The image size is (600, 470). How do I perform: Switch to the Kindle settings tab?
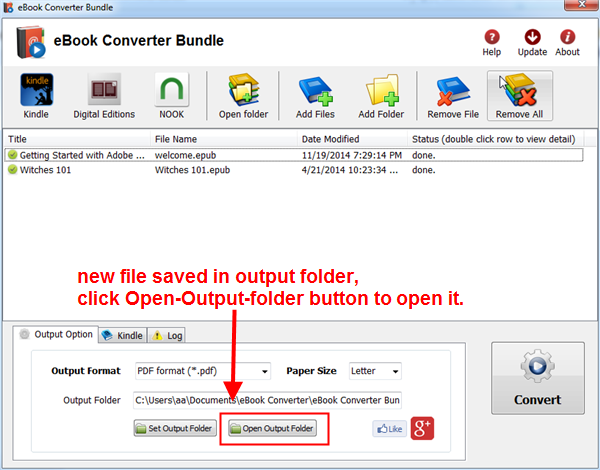click(x=122, y=336)
